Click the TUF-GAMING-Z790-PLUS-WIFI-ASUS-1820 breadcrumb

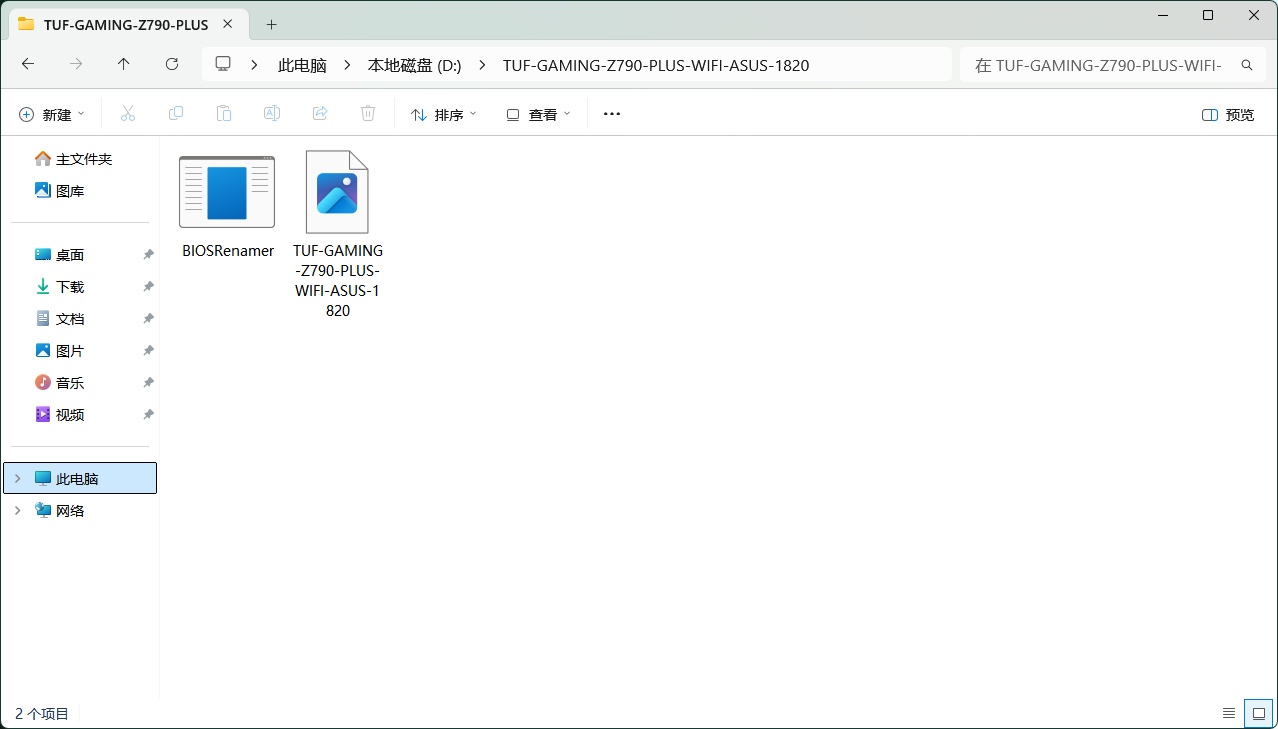656,65
